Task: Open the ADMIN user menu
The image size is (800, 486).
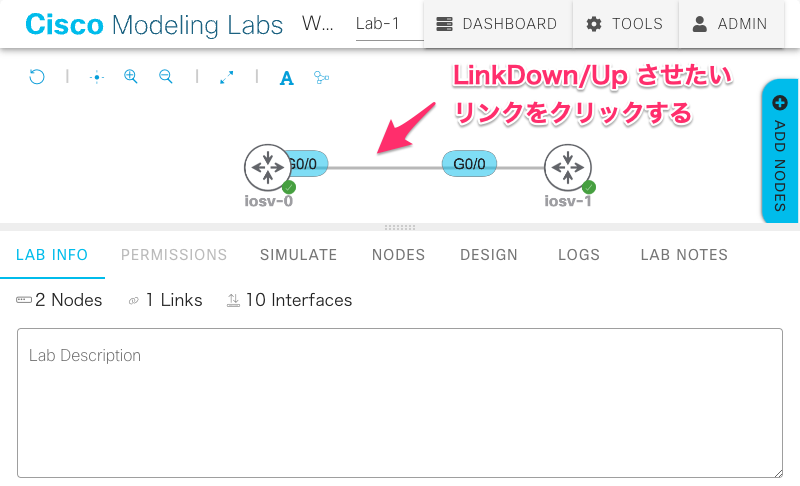Action: 731,24
